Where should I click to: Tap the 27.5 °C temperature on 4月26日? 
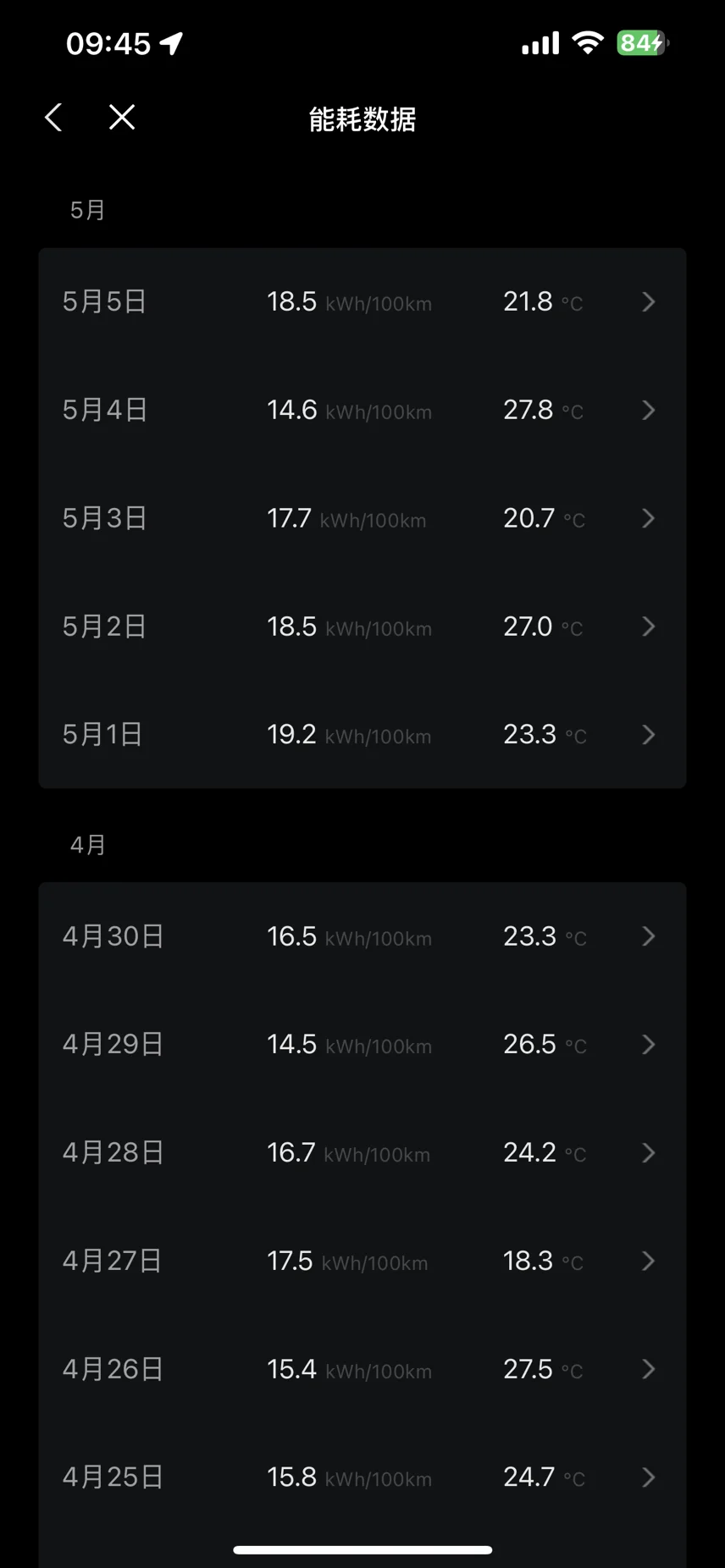point(543,1369)
